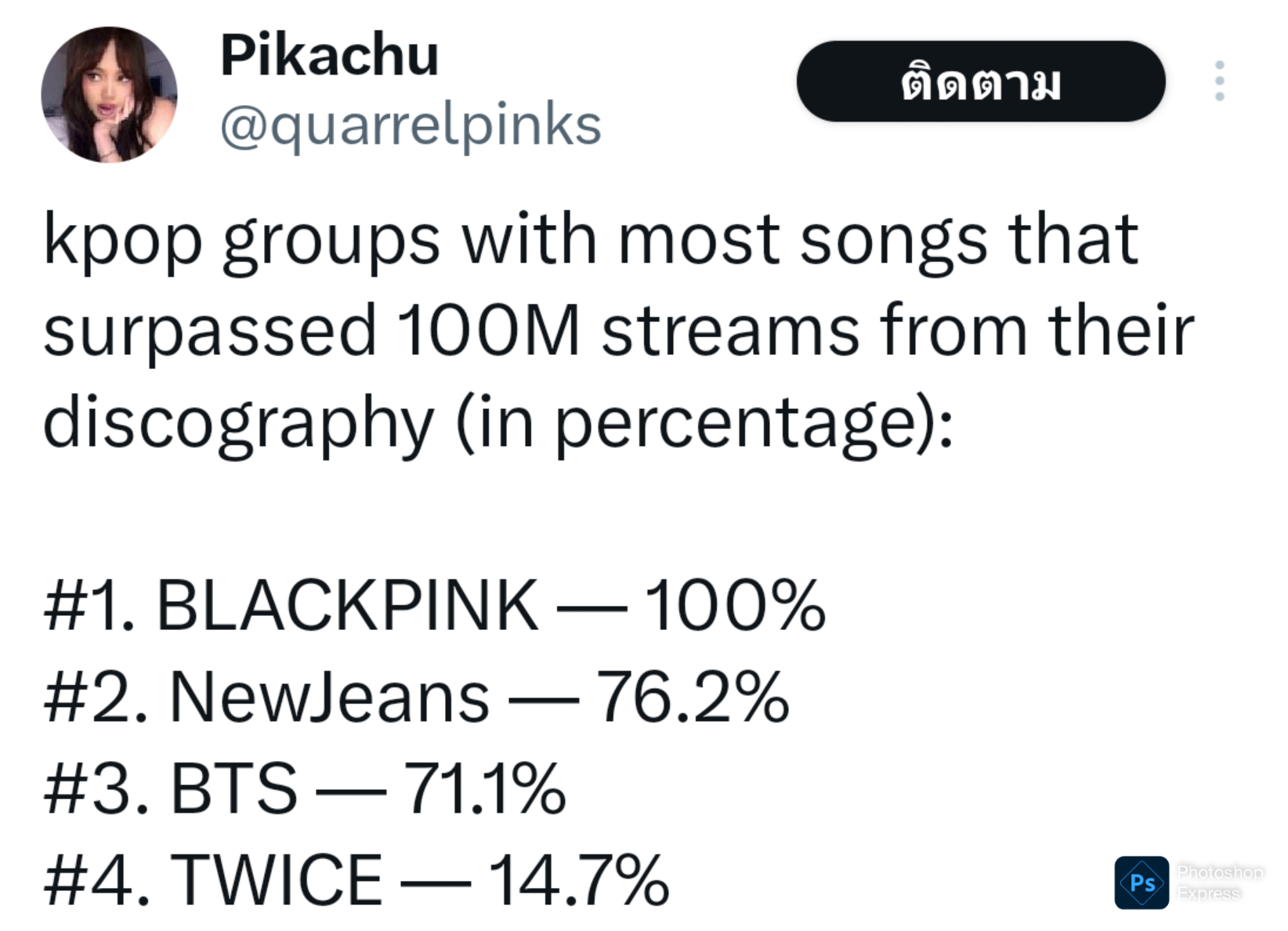Select the "100M" text in the tweet
This screenshot has width=1288, height=931.
click(x=487, y=331)
